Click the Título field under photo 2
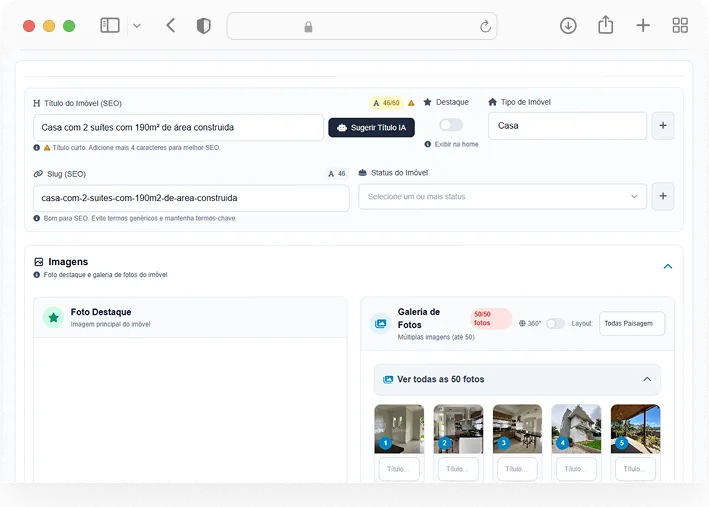This screenshot has height=507, width=709. [x=458, y=469]
